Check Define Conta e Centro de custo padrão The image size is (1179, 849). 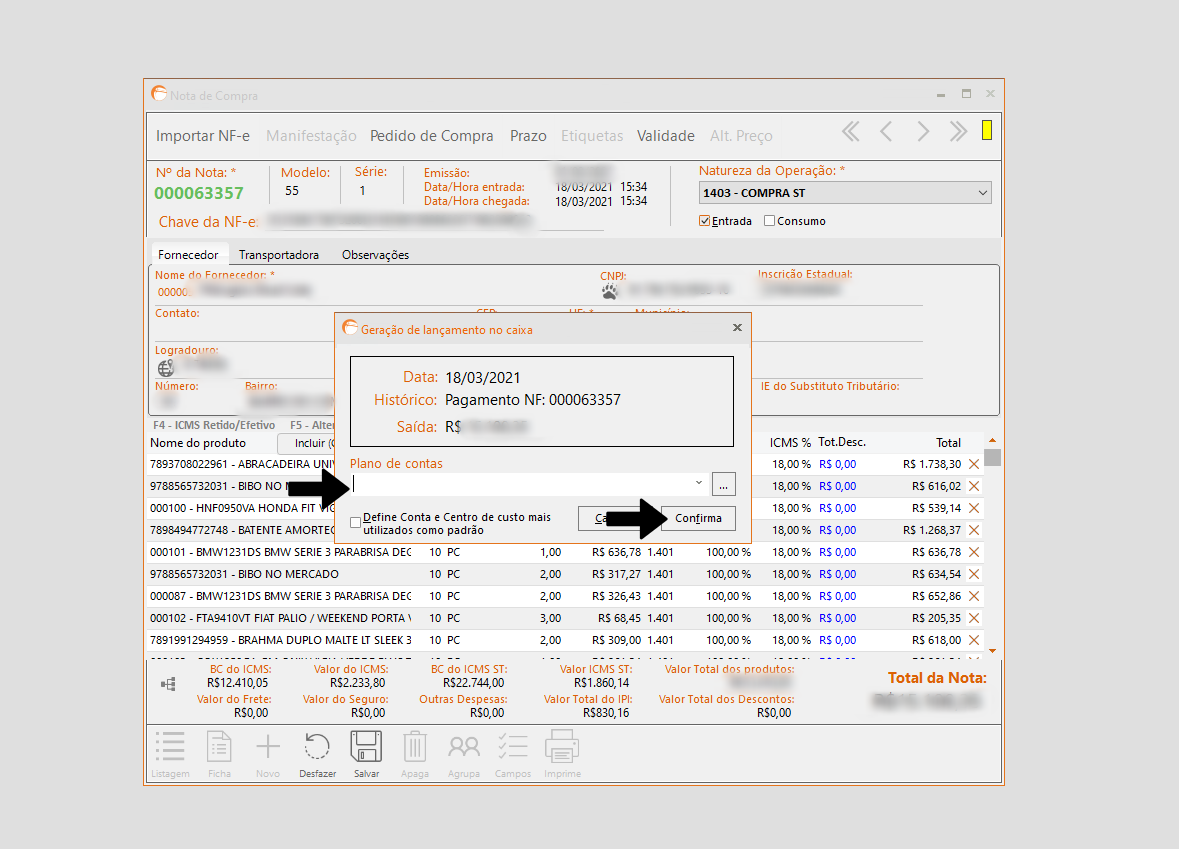pyautogui.click(x=356, y=523)
